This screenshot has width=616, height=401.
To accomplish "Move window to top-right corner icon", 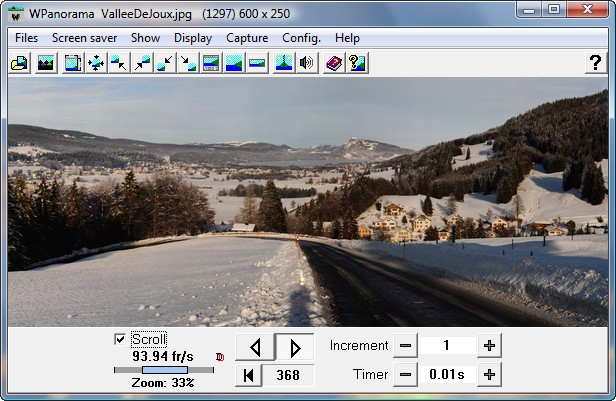I will click(x=142, y=63).
